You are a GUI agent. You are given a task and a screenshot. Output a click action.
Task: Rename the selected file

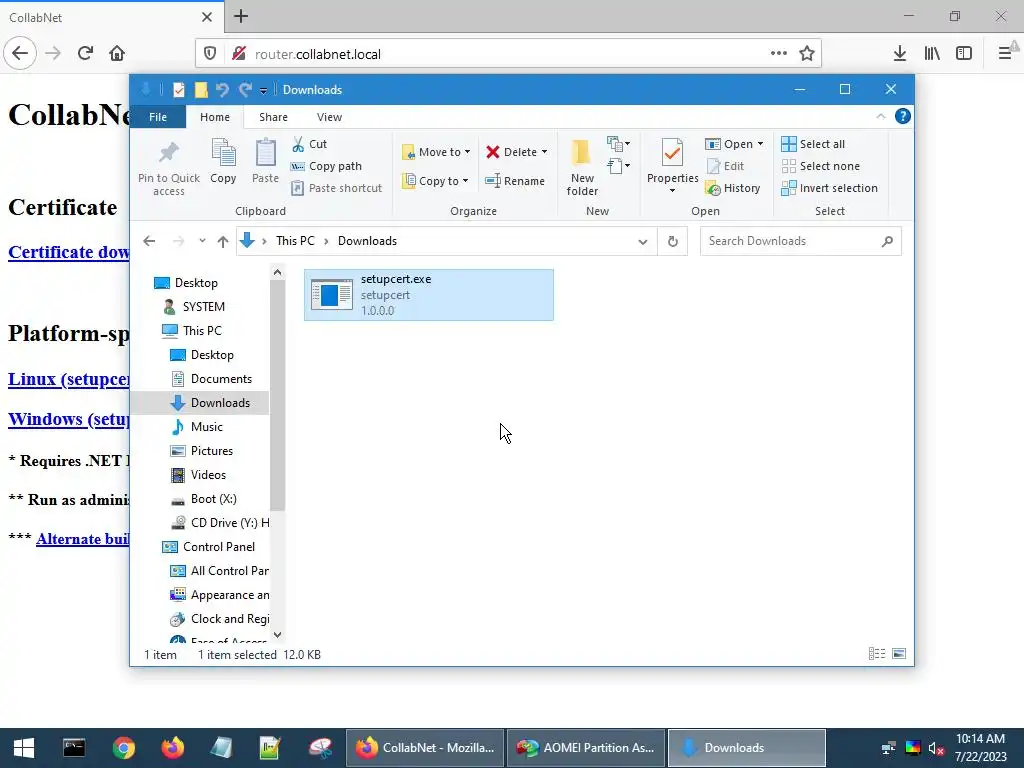point(515,181)
